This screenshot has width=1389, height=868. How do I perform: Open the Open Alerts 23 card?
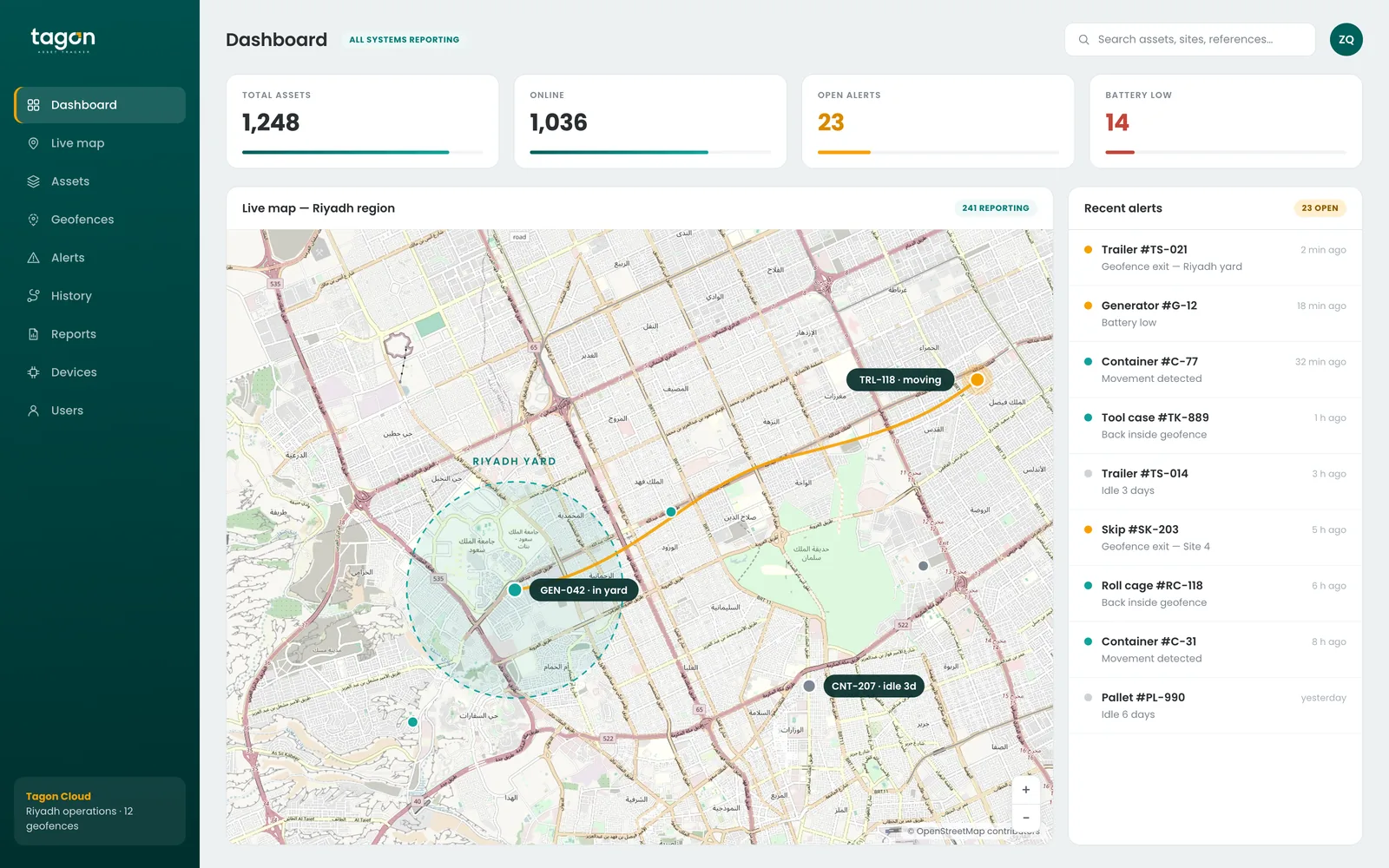938,122
